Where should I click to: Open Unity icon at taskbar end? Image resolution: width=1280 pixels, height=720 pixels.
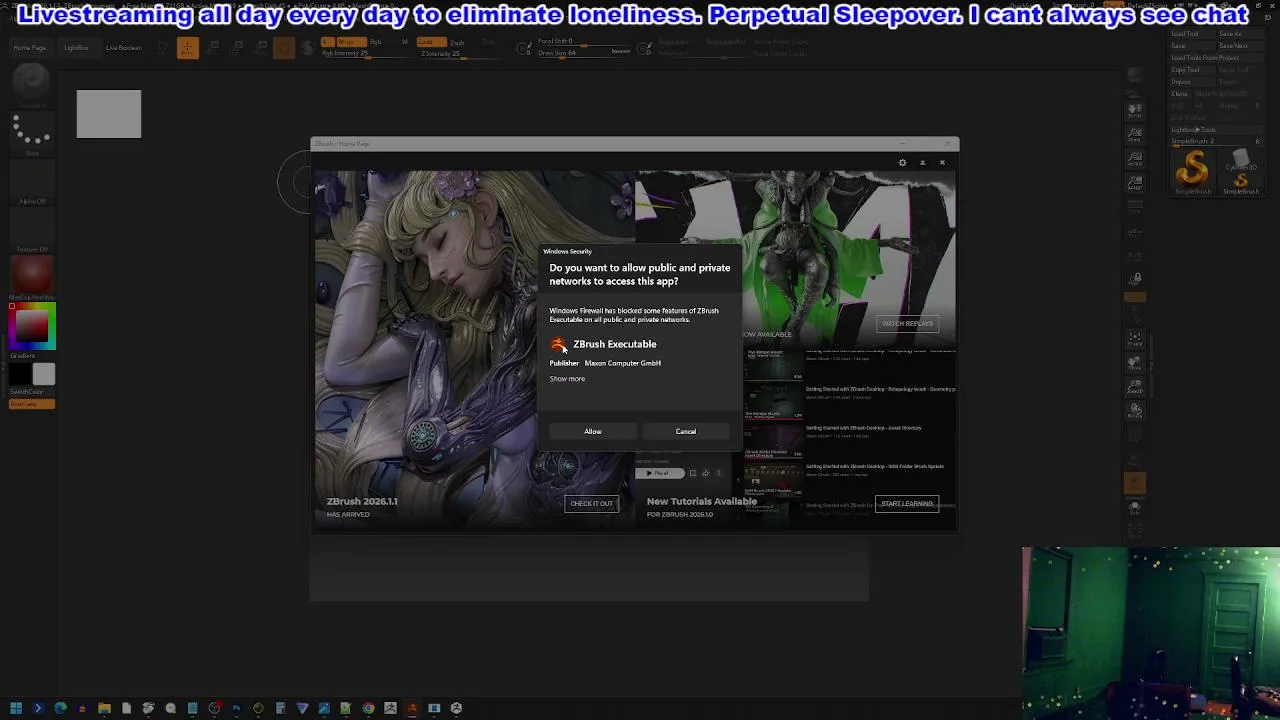(456, 708)
